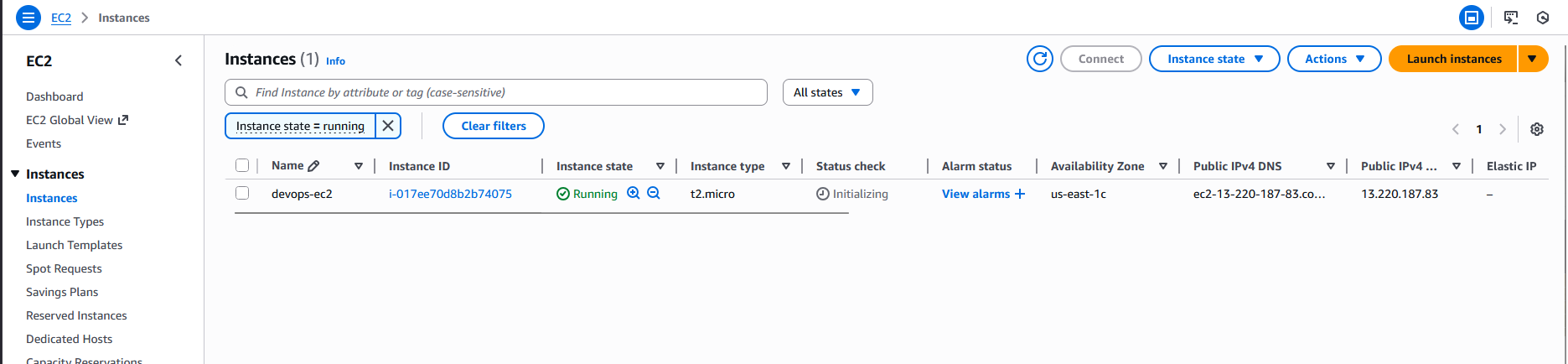The image size is (1568, 364).
Task: Click the horizontal table scrollbar
Action: click(541, 213)
